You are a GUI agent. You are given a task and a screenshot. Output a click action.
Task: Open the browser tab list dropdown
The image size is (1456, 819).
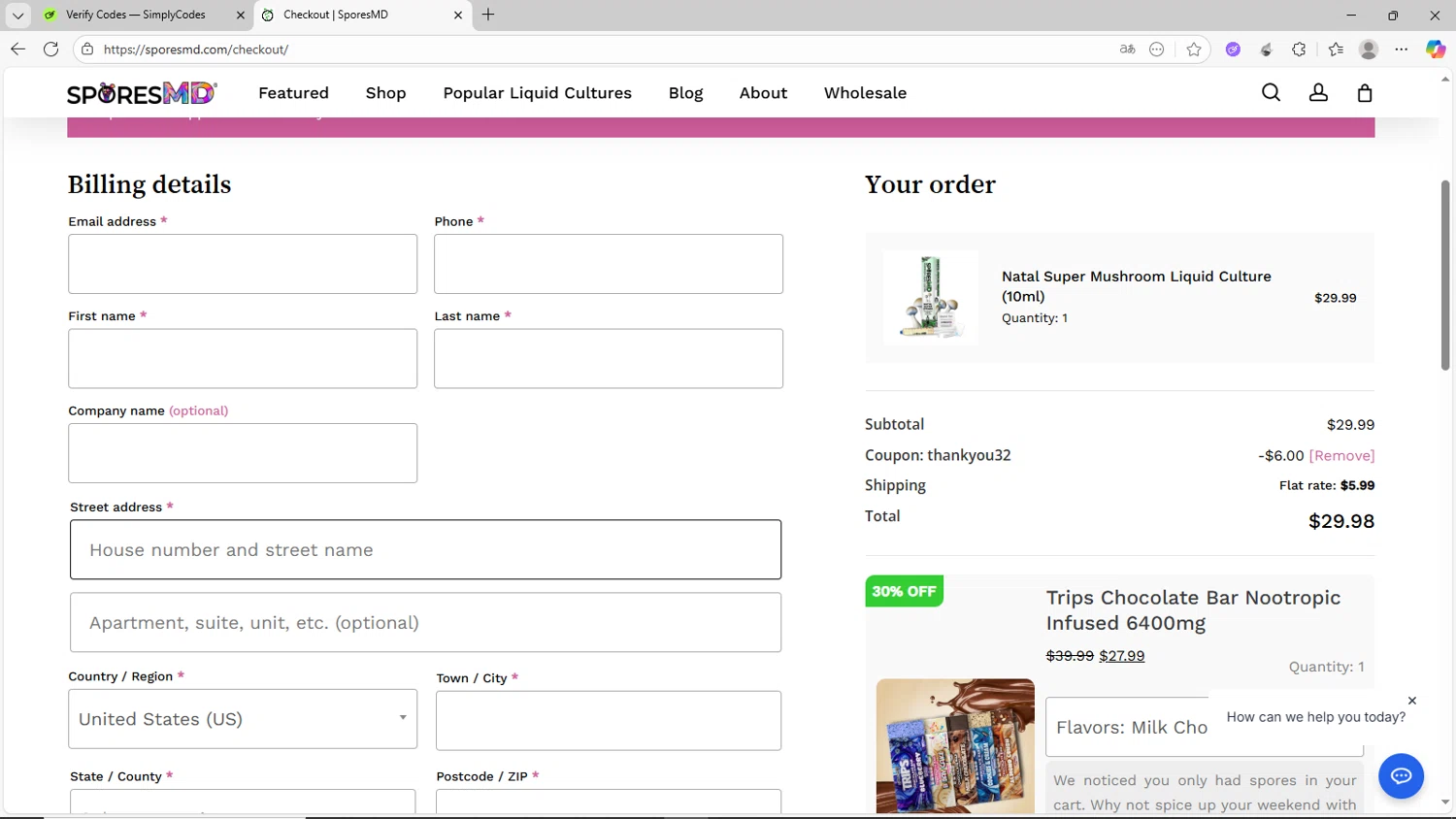(17, 15)
